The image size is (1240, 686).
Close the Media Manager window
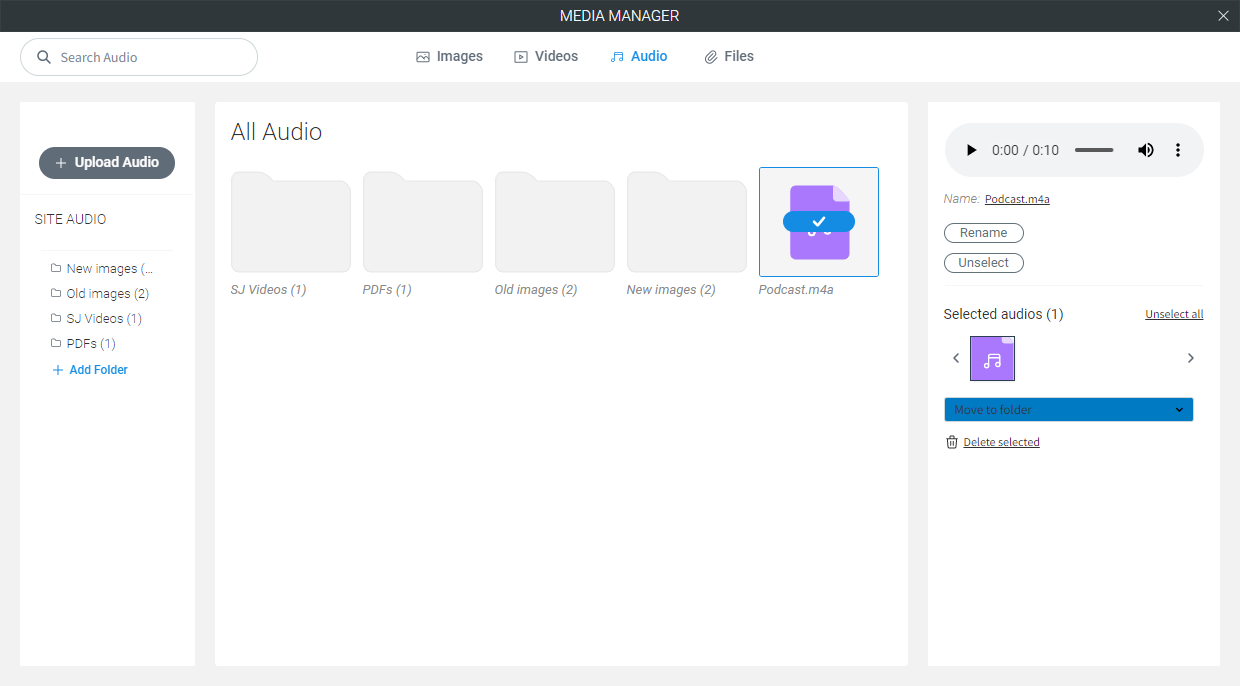(1223, 16)
